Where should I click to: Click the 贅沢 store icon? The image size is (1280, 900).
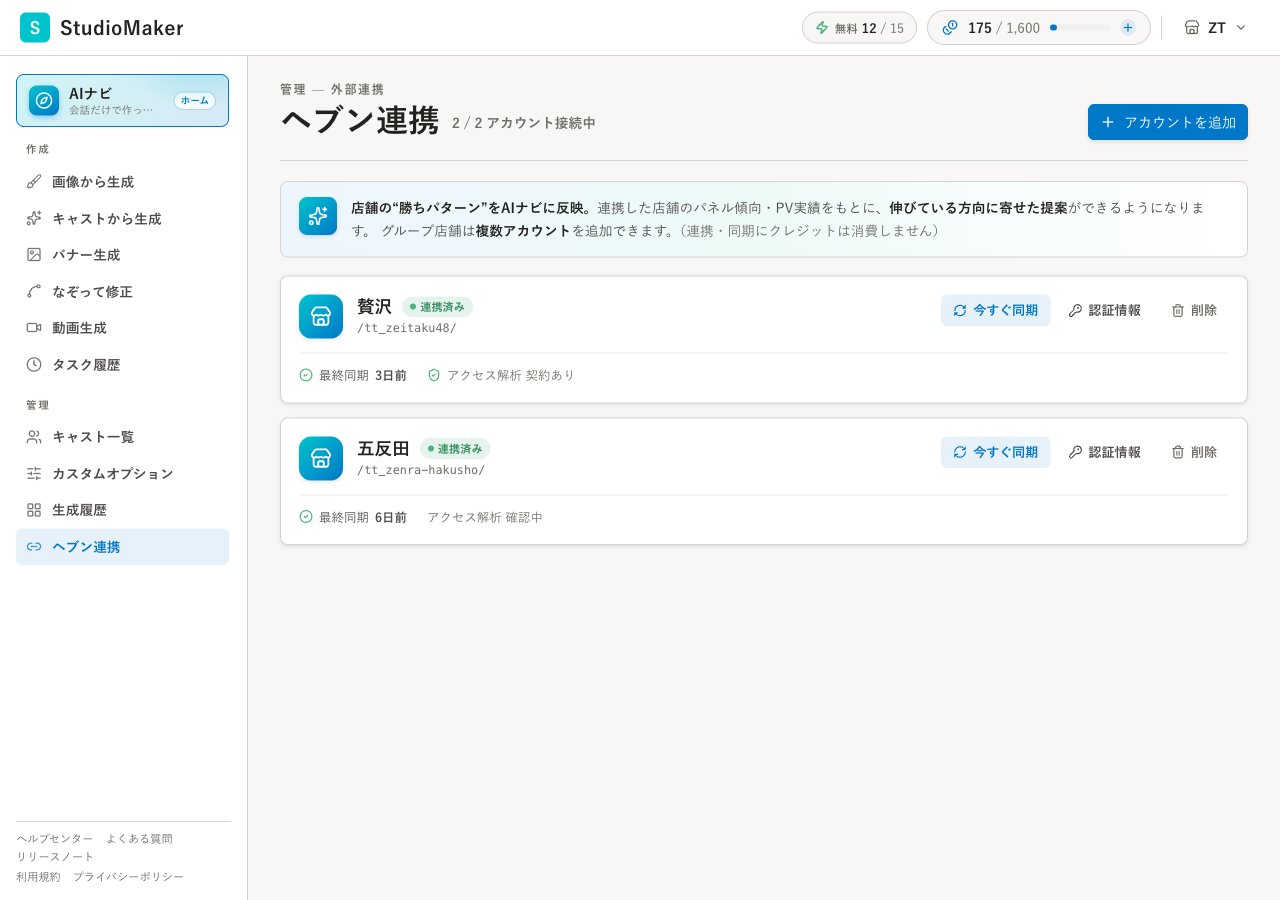(x=321, y=317)
